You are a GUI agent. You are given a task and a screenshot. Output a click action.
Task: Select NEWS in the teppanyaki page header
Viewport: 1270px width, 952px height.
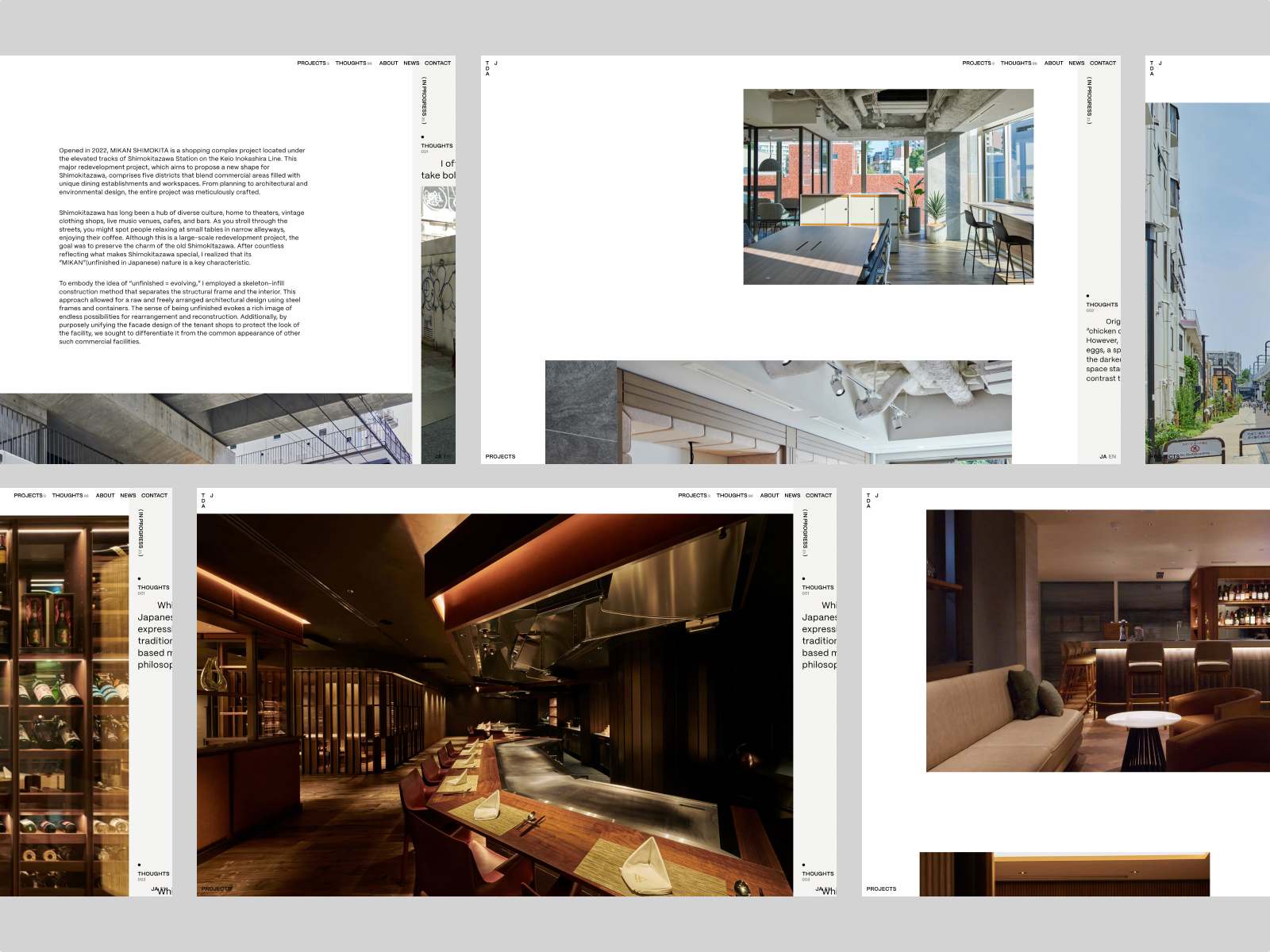(x=792, y=496)
